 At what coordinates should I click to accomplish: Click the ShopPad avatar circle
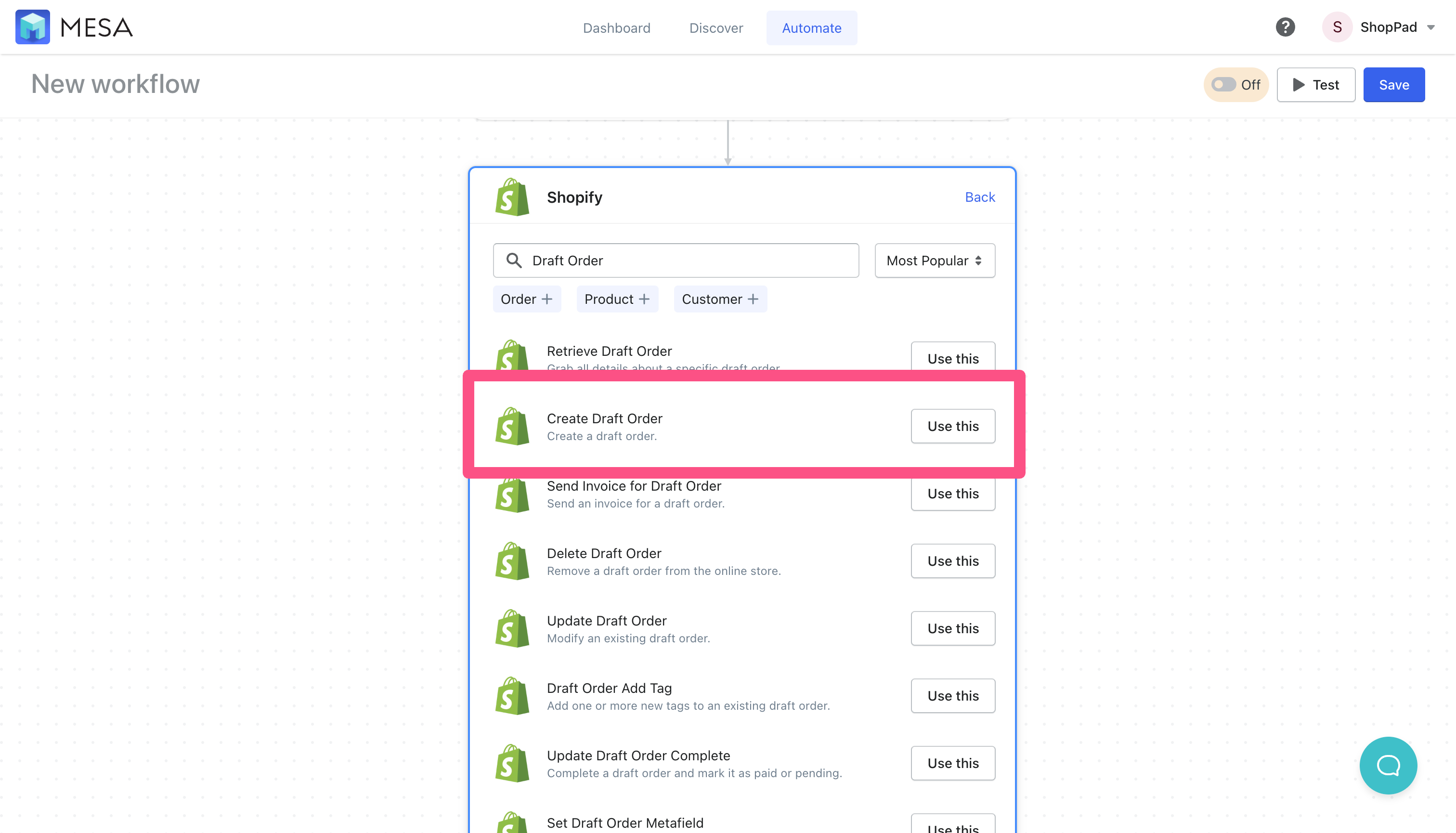pyautogui.click(x=1337, y=27)
